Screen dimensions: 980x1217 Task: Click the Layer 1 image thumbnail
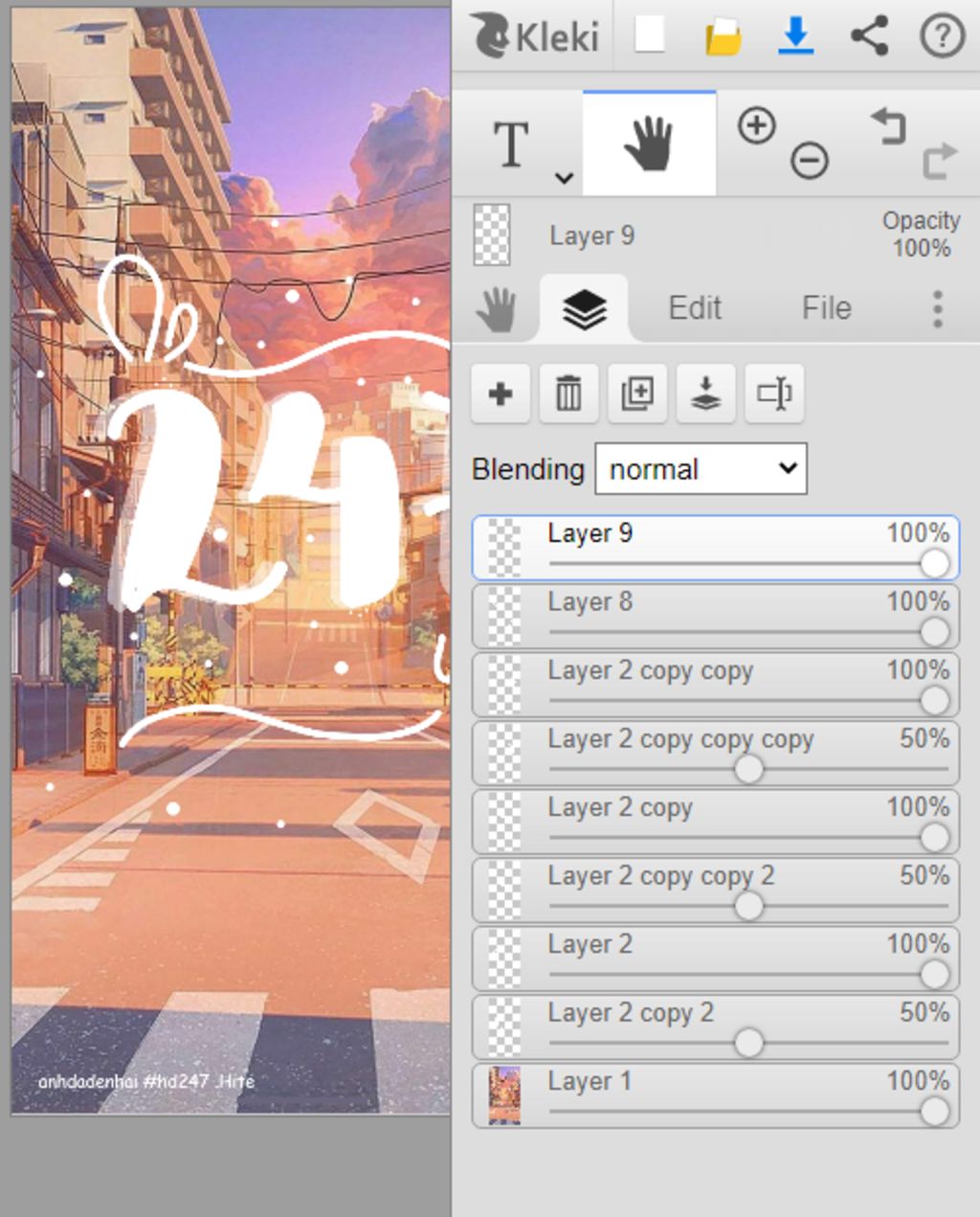pos(504,1096)
